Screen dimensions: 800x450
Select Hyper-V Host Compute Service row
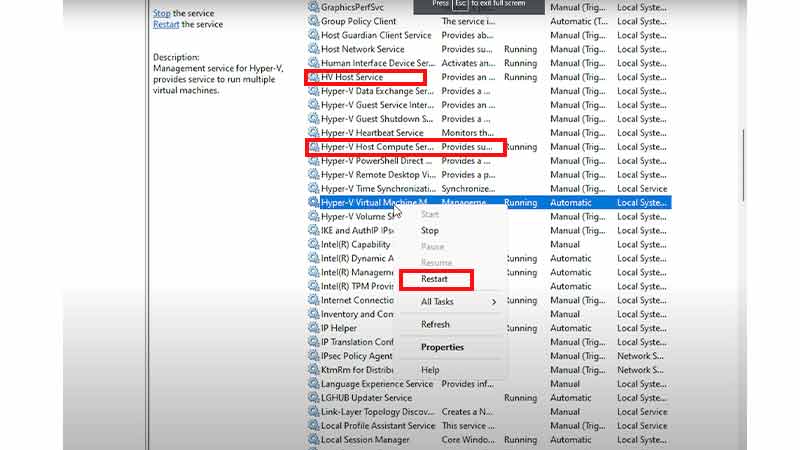click(x=489, y=146)
